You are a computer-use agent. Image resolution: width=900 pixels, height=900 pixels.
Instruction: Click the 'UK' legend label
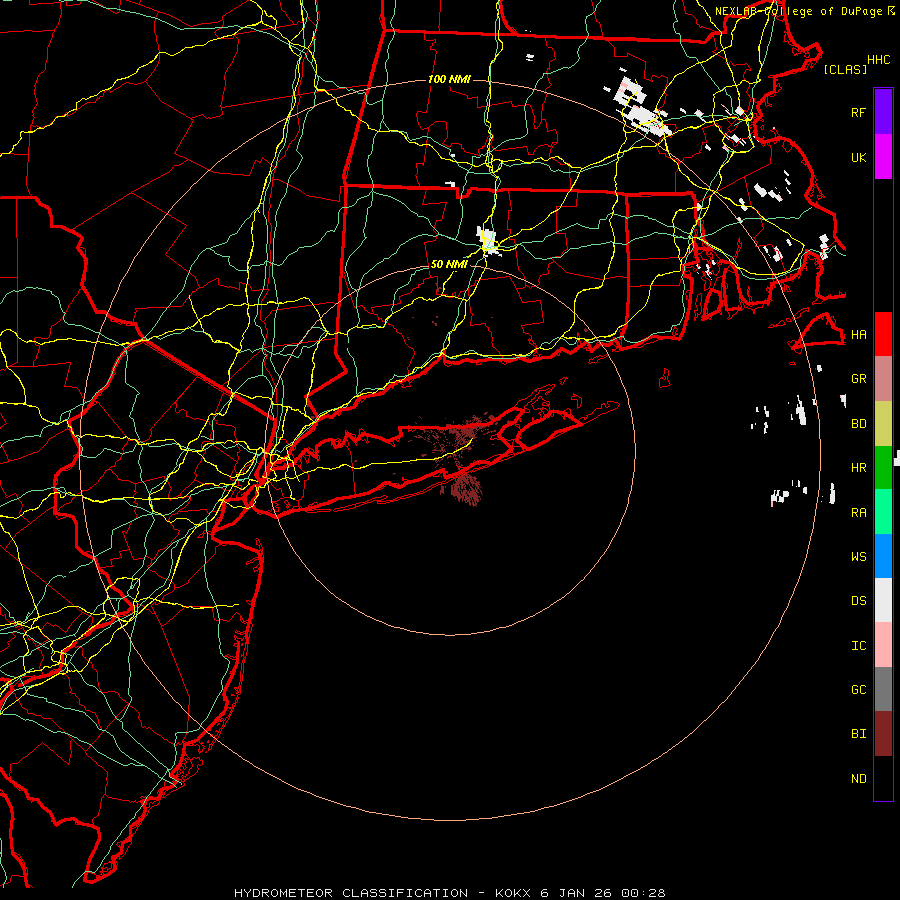coord(858,157)
